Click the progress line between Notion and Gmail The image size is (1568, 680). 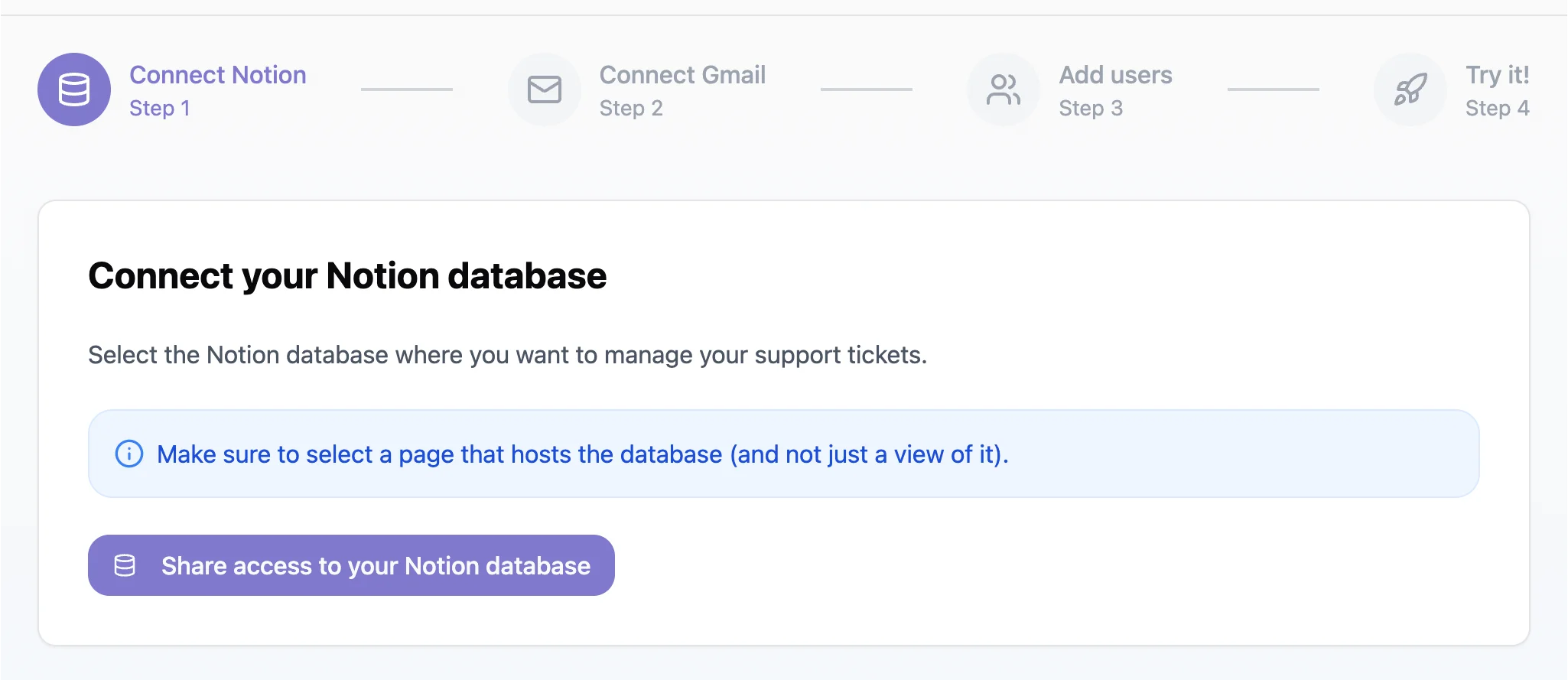(x=407, y=89)
